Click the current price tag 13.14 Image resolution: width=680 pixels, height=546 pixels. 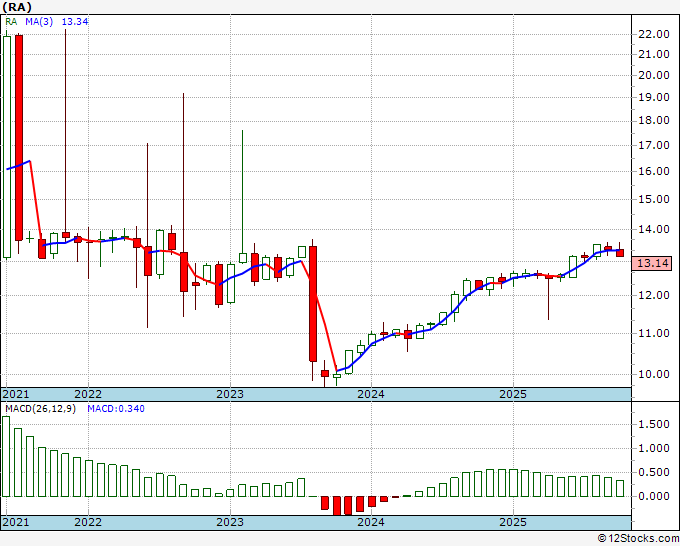coord(652,263)
